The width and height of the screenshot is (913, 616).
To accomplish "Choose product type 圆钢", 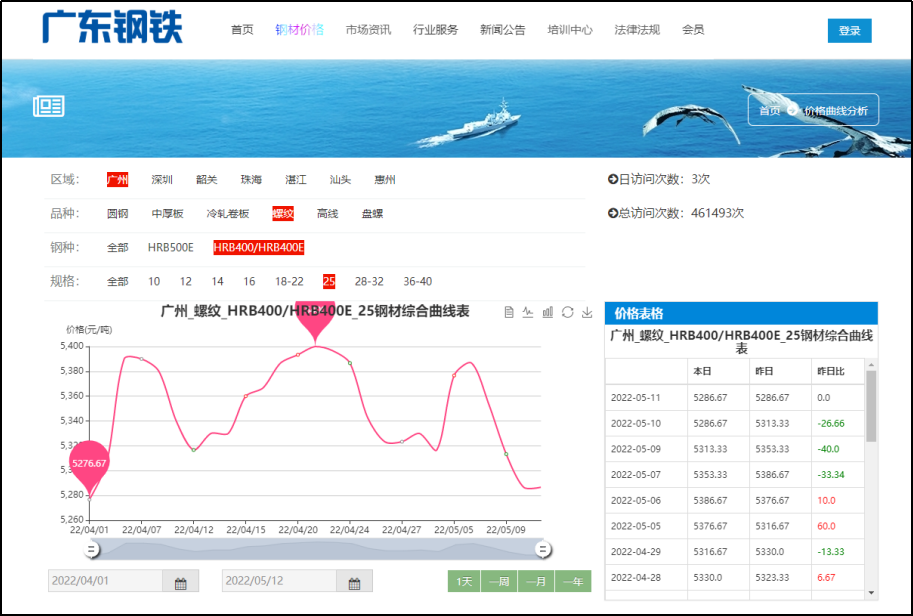I will coord(118,214).
